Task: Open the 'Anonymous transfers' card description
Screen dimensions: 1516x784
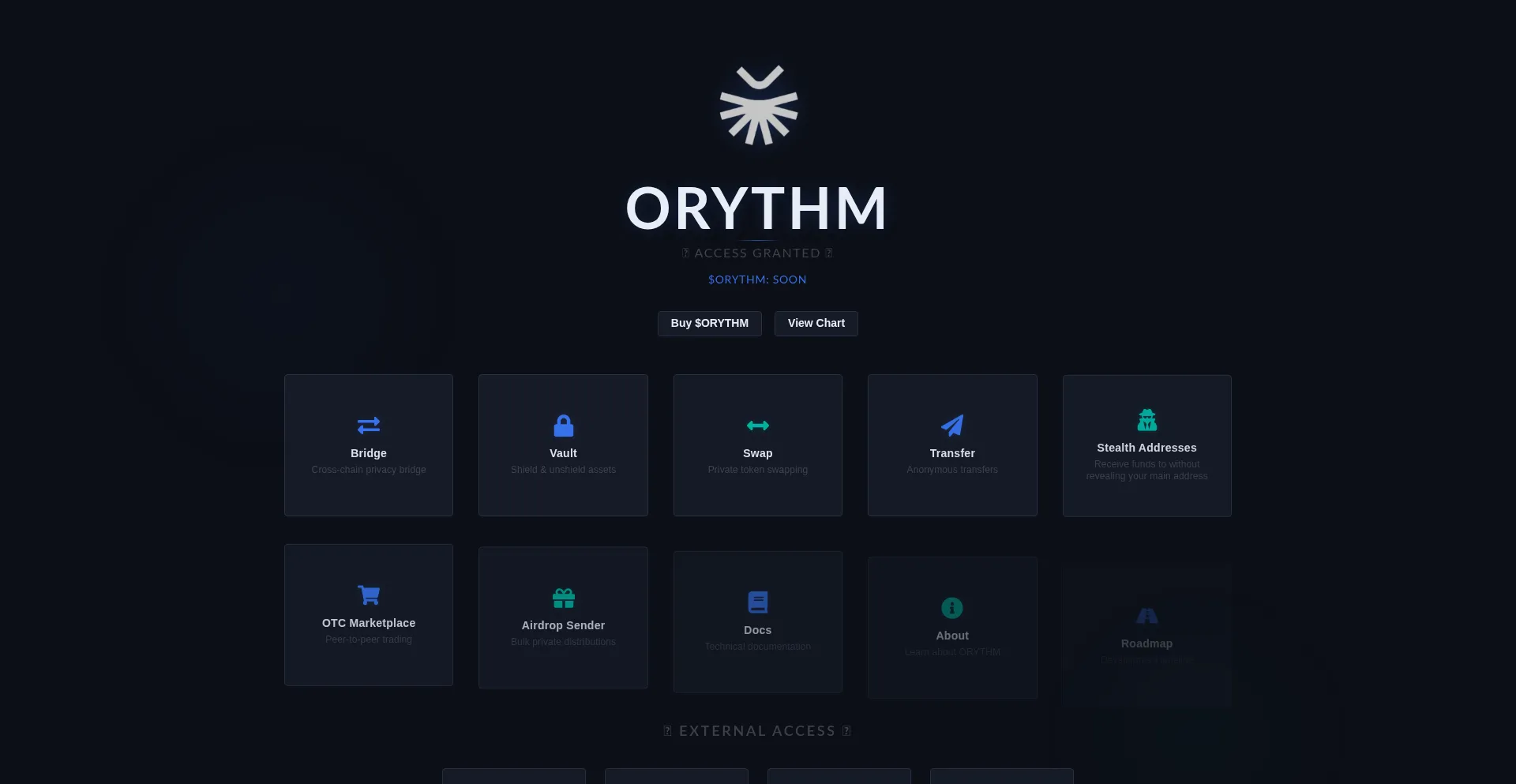Action: click(952, 470)
